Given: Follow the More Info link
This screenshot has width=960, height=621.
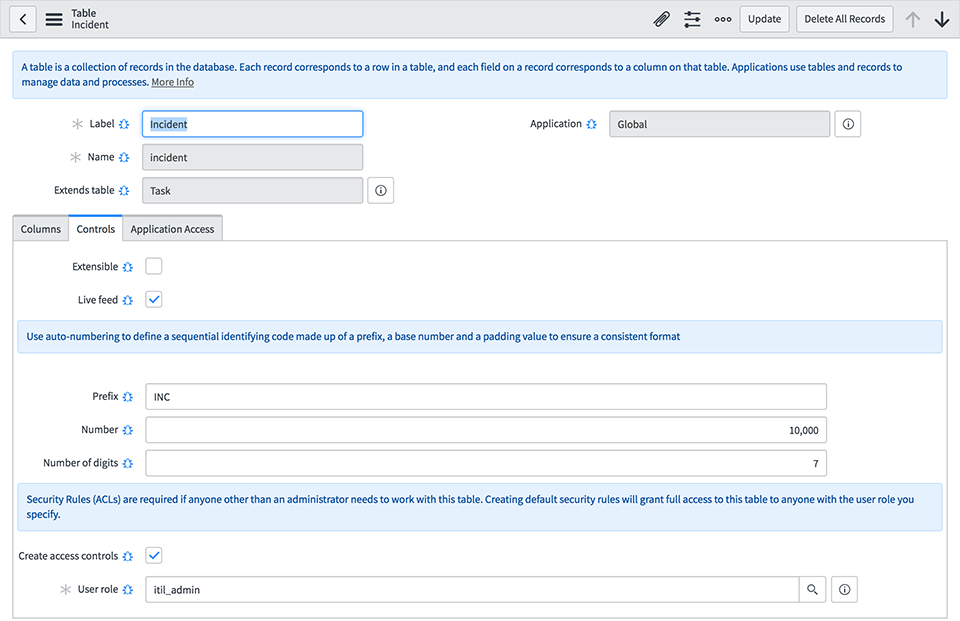Looking at the screenshot, I should (172, 82).
